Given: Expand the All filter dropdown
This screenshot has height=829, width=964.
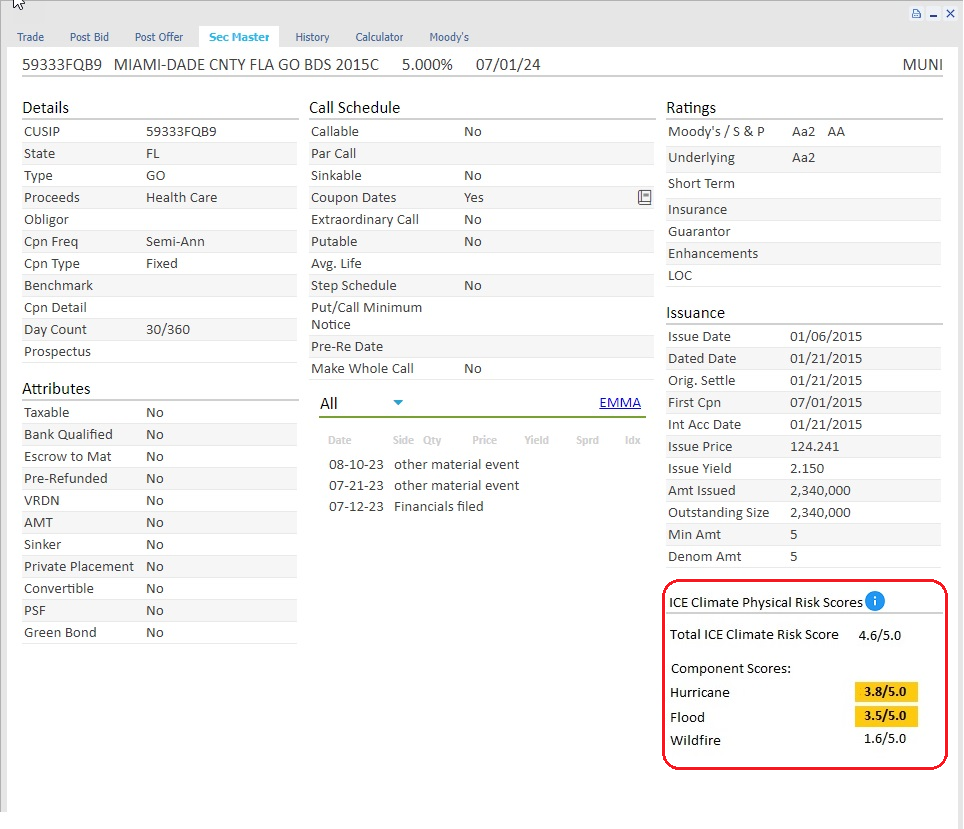Looking at the screenshot, I should [398, 403].
